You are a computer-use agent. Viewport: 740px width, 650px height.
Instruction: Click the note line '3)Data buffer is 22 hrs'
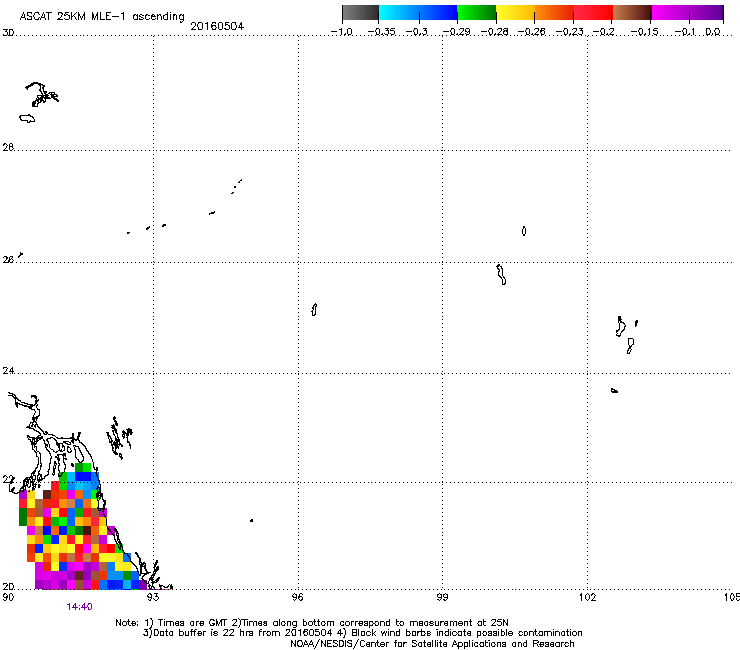click(362, 633)
